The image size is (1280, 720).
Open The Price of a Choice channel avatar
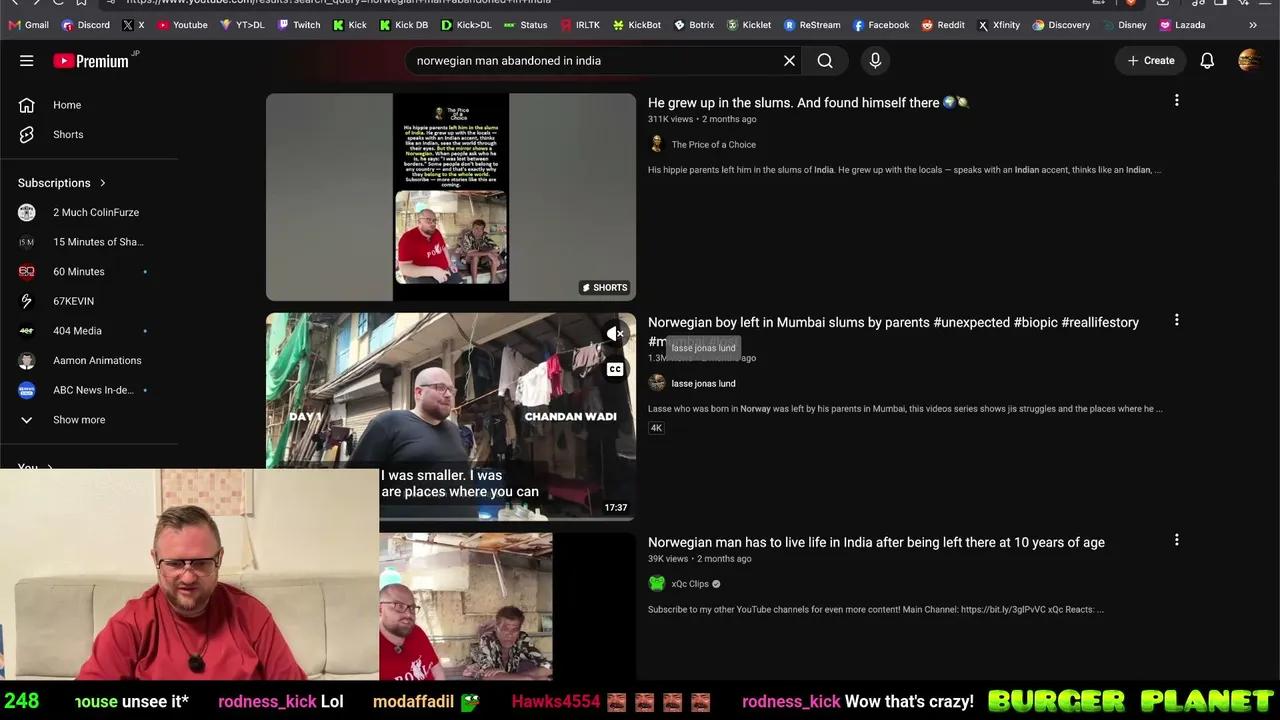coord(657,145)
